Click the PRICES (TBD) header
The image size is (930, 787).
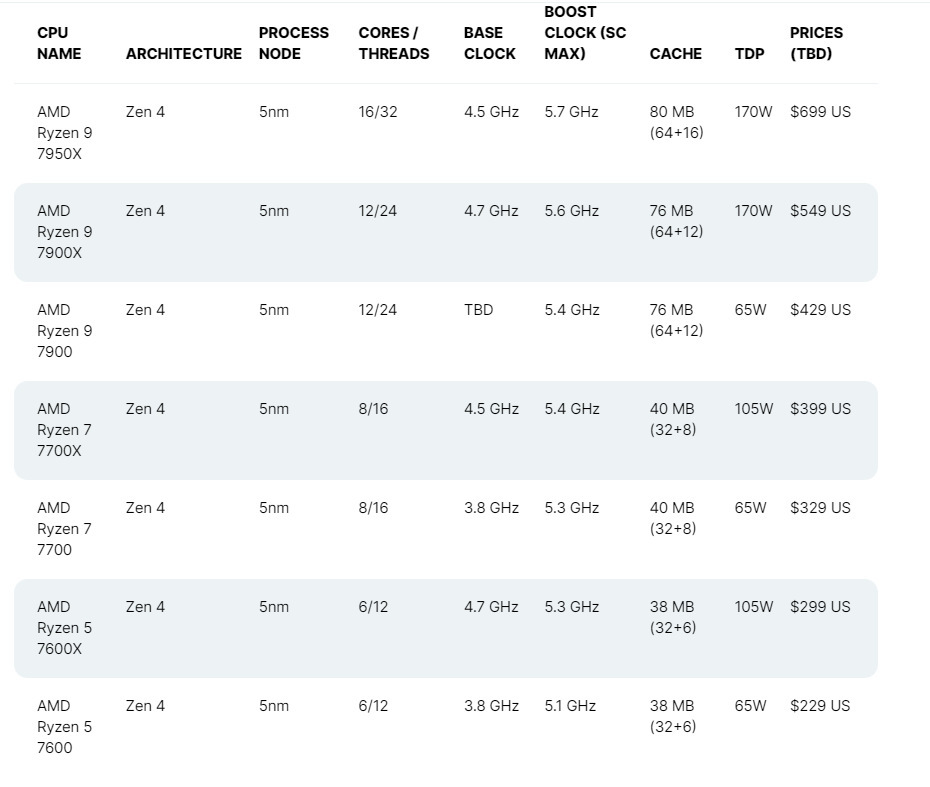coord(816,43)
